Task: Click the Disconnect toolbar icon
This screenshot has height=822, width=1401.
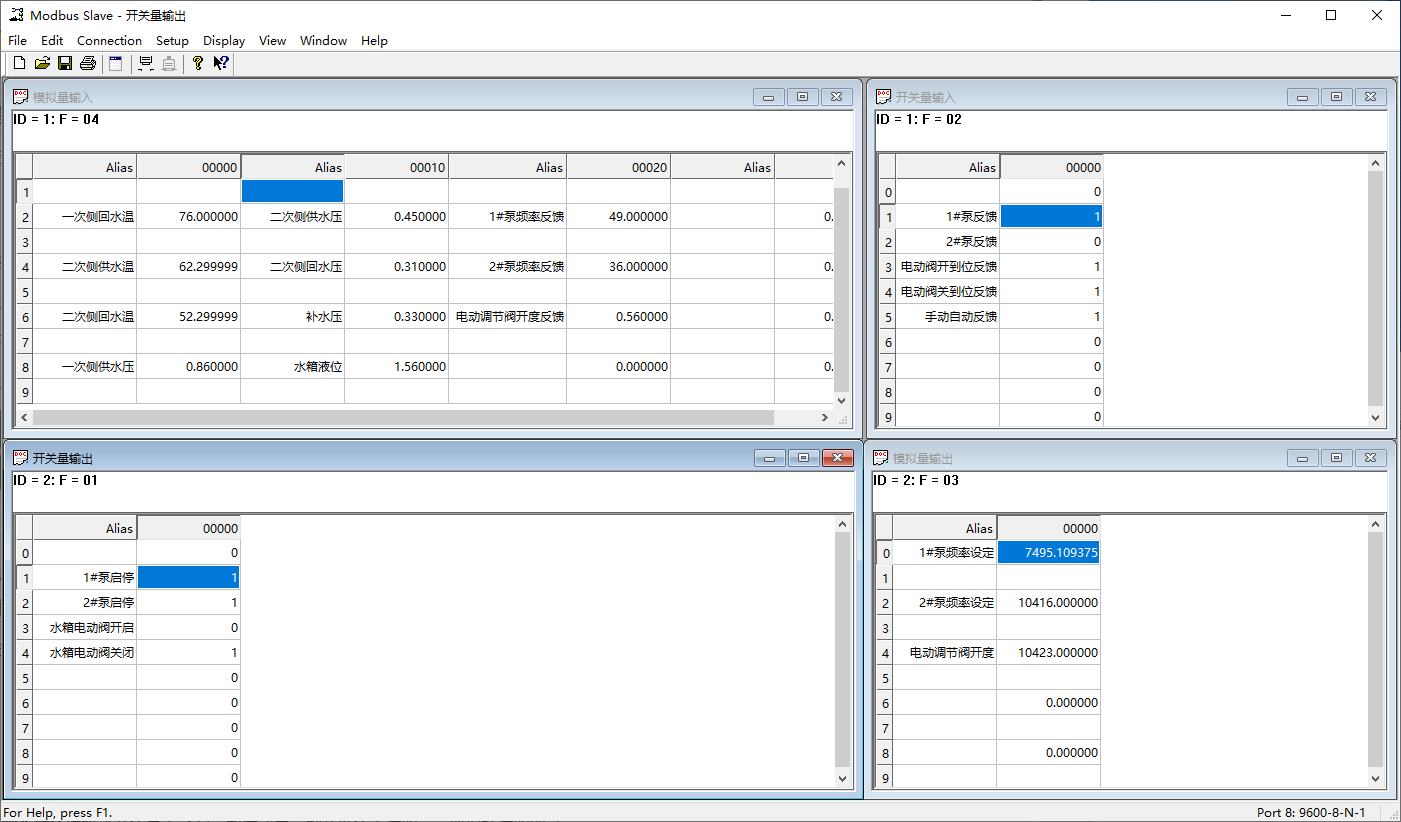Action: pyautogui.click(x=169, y=64)
